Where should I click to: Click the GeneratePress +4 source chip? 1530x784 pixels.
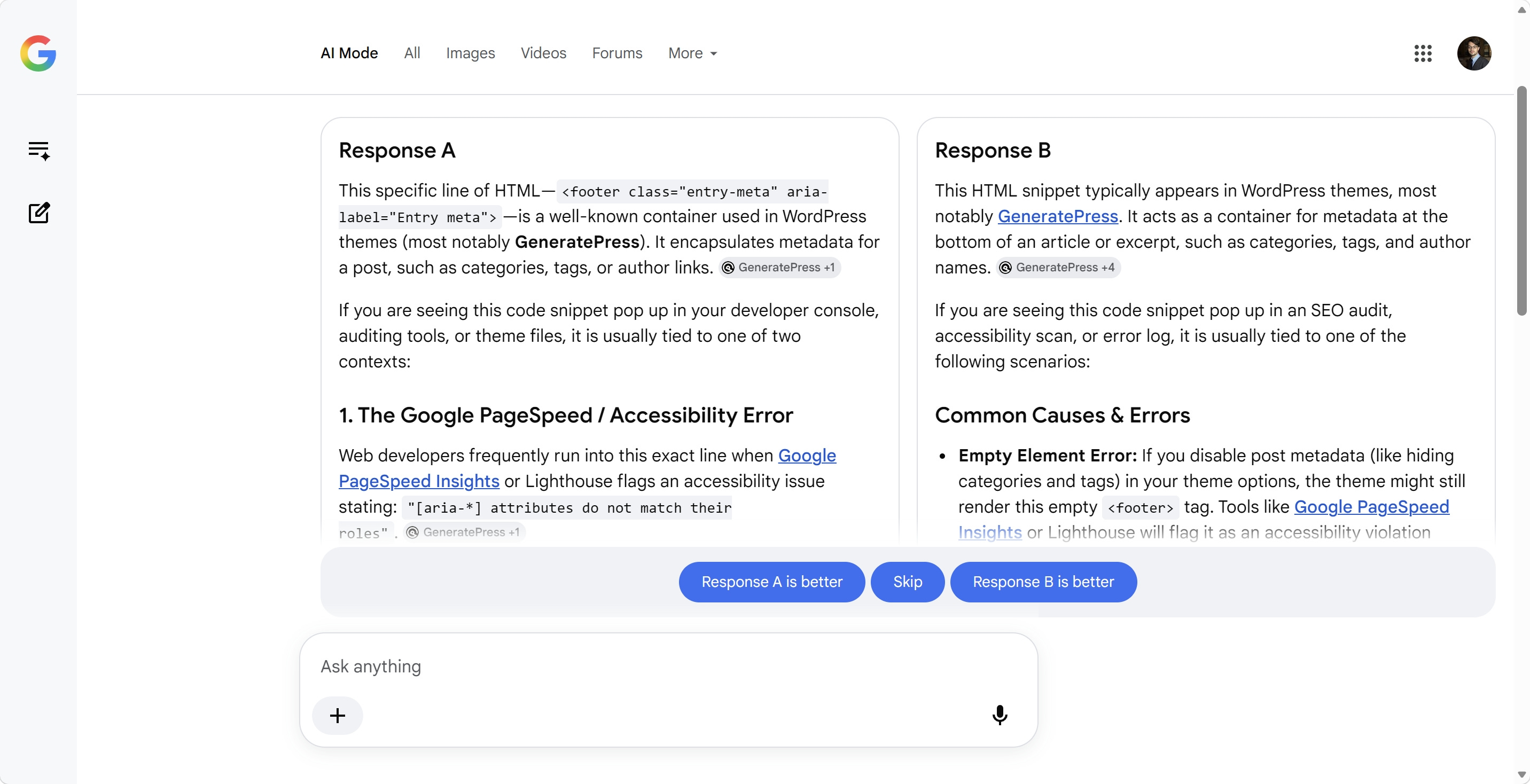click(1058, 267)
